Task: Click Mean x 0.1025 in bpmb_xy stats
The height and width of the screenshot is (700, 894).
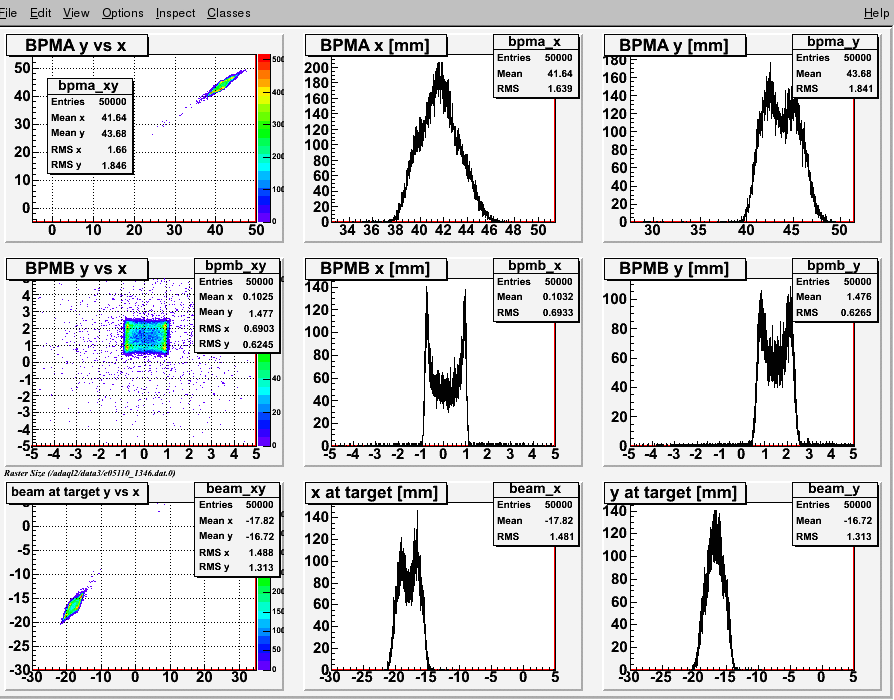Action: coord(237,297)
